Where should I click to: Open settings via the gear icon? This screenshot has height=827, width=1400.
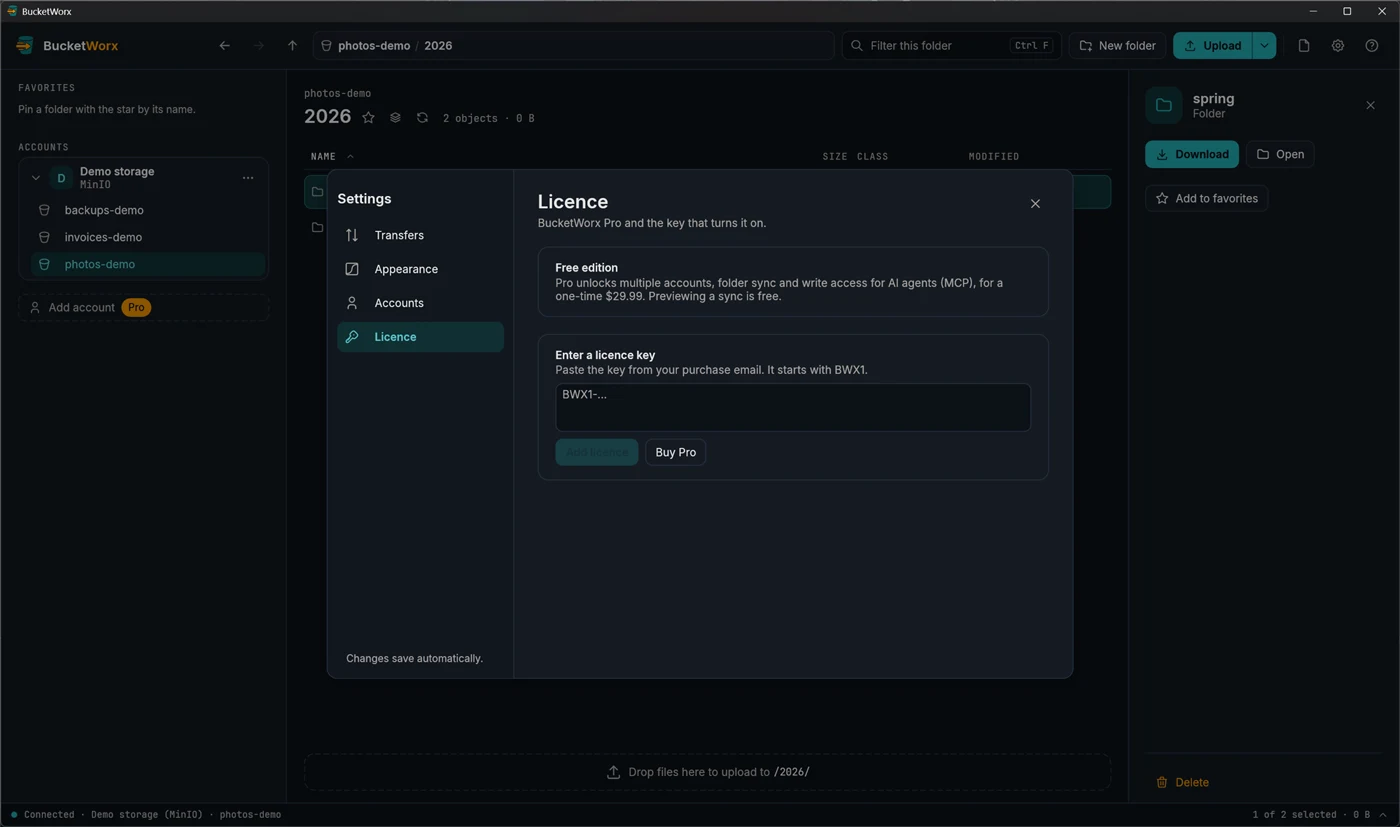point(1338,45)
